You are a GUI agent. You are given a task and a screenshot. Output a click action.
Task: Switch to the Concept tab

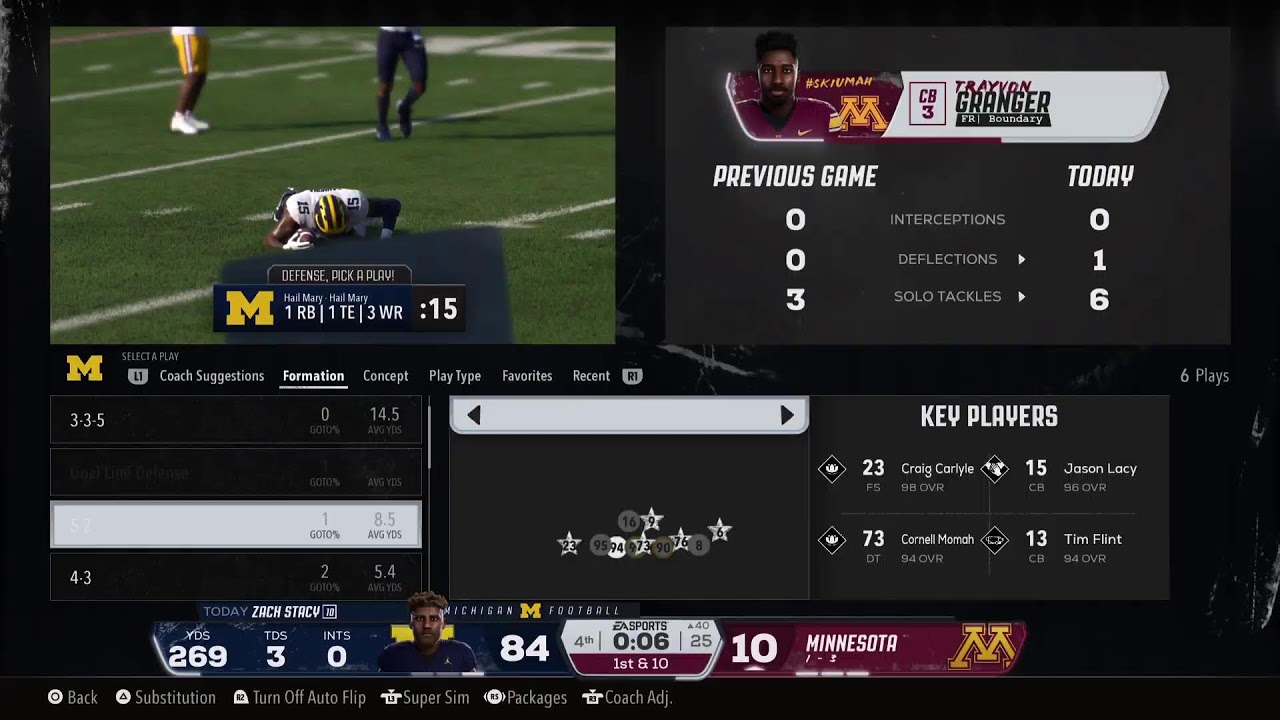pos(385,376)
